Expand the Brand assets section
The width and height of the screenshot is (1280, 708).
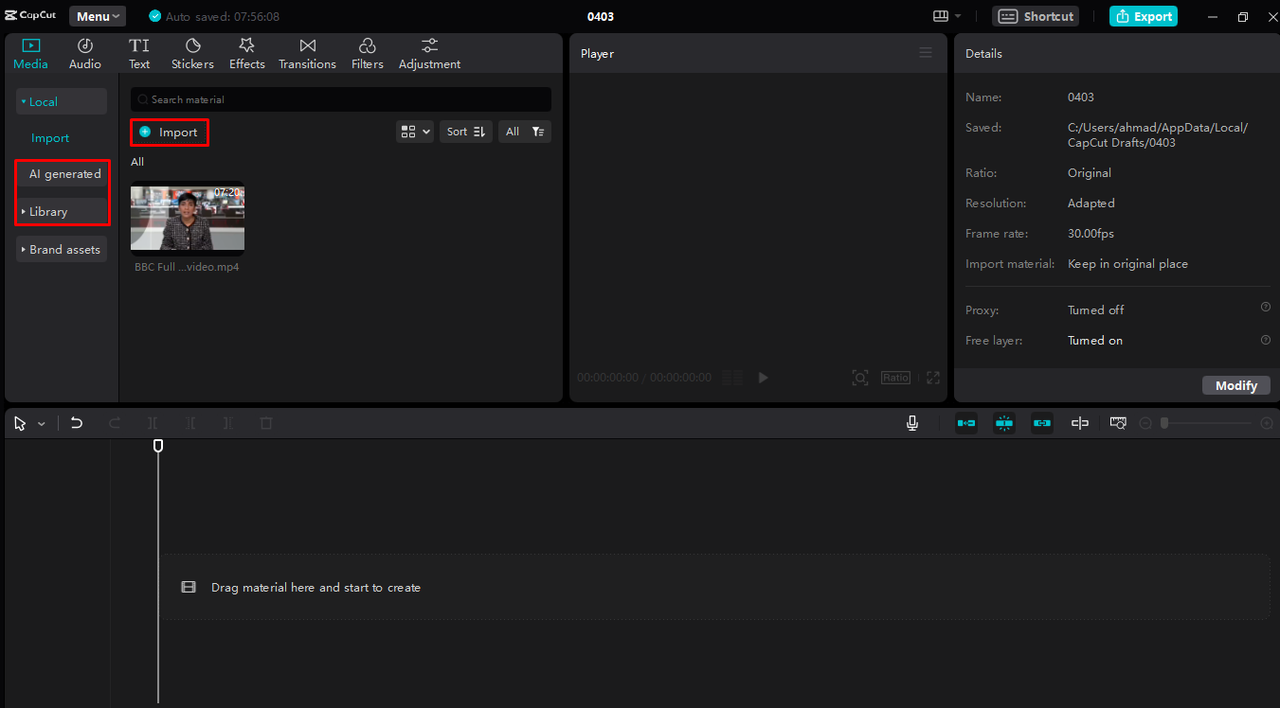pos(61,249)
